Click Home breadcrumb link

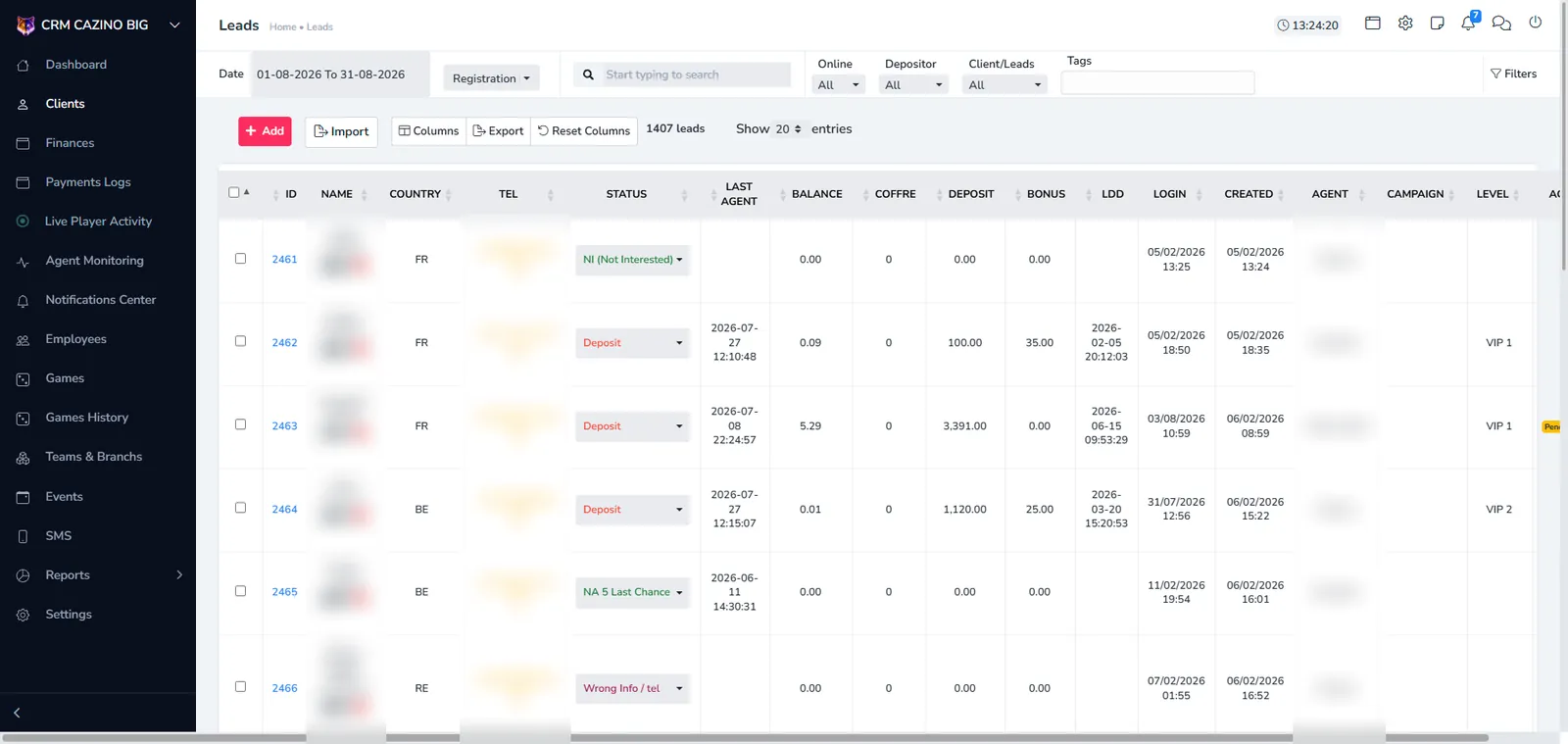click(x=282, y=27)
